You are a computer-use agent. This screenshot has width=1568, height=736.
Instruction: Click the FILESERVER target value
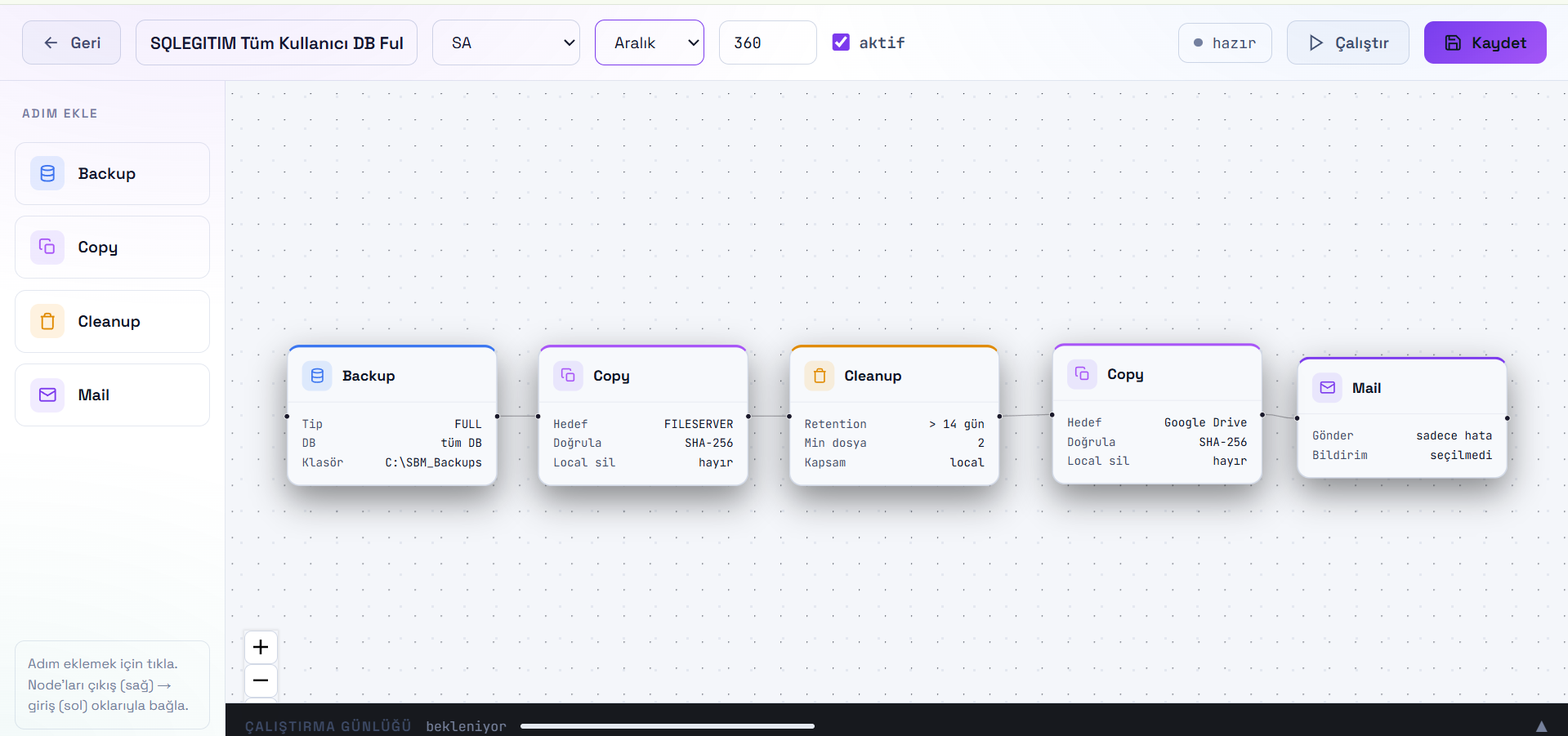699,424
